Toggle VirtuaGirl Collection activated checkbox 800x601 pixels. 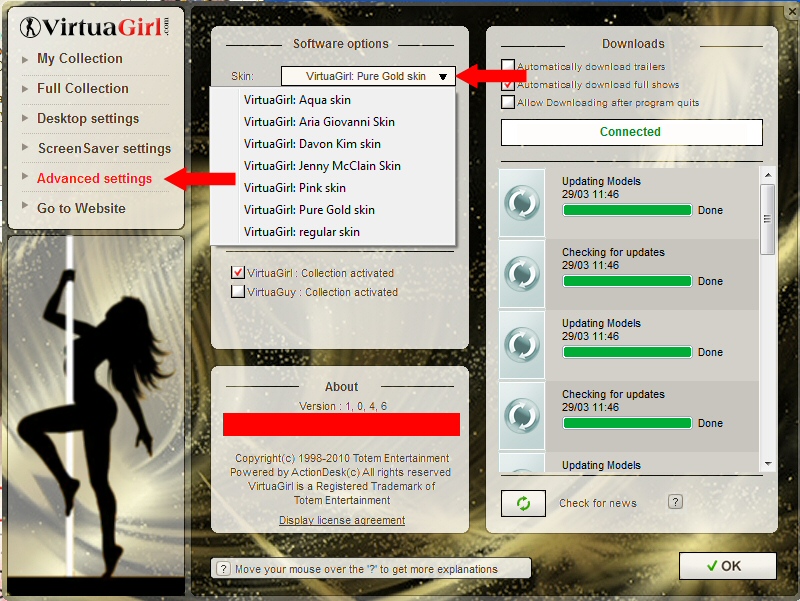tap(238, 272)
